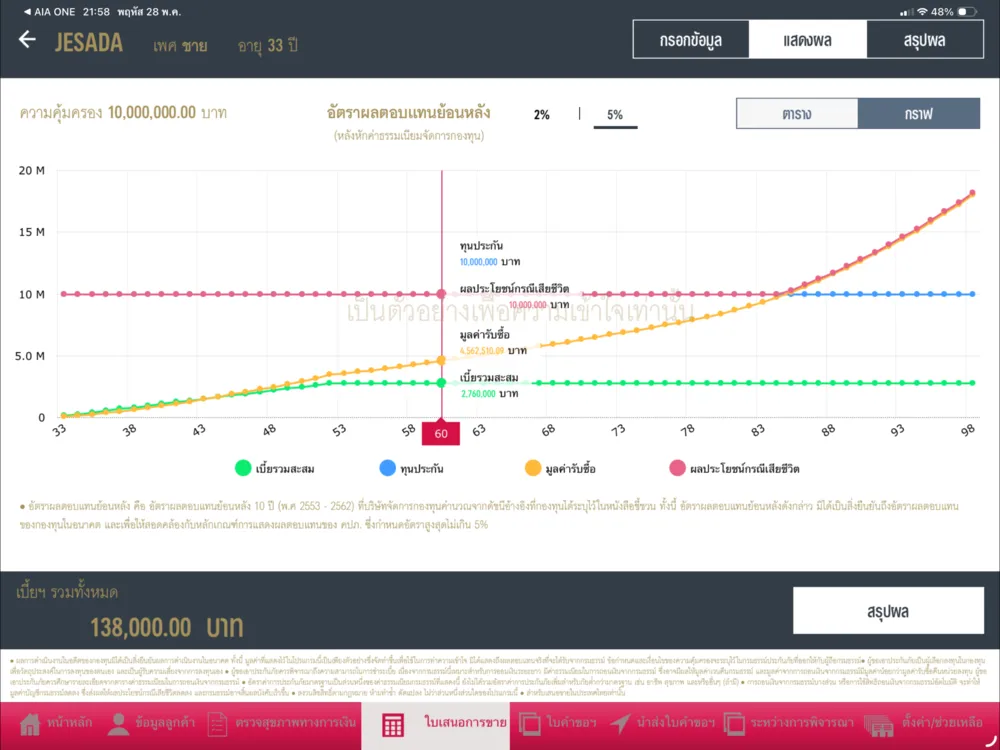Tap อายุ 33 ปี label
Viewport: 1000px width, 750px height.
267,46
